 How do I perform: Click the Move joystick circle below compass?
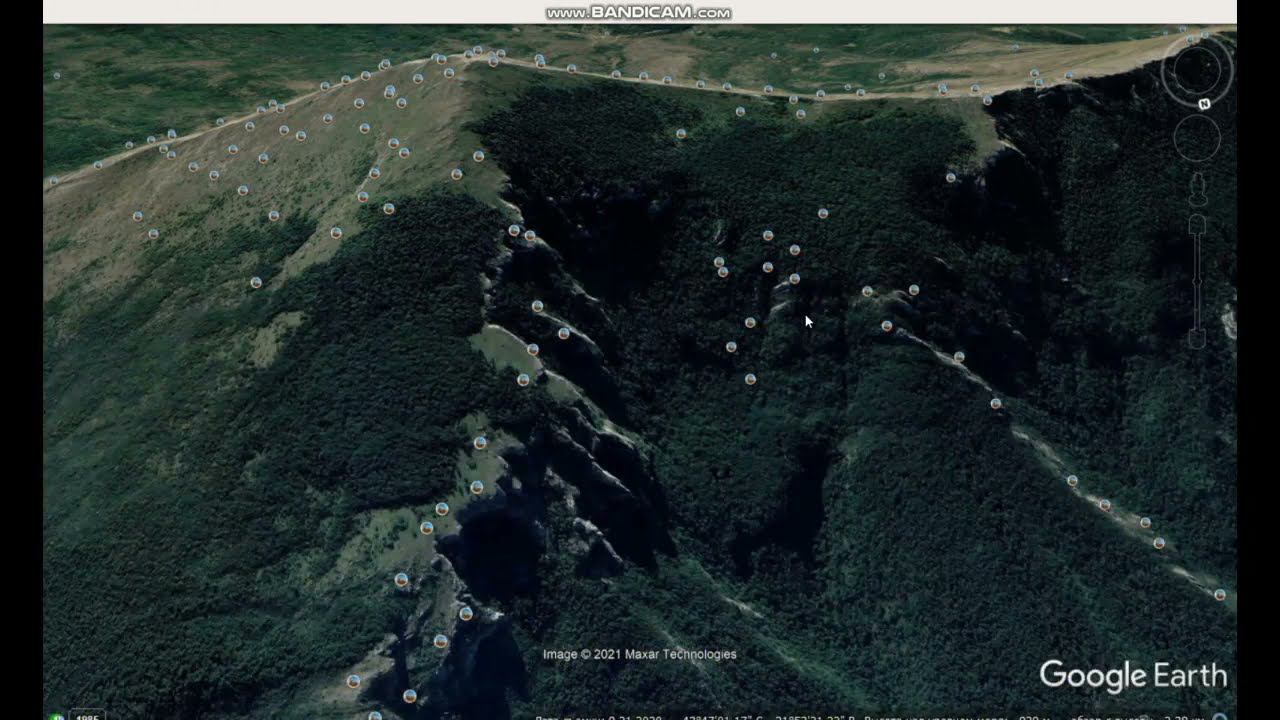(1197, 137)
